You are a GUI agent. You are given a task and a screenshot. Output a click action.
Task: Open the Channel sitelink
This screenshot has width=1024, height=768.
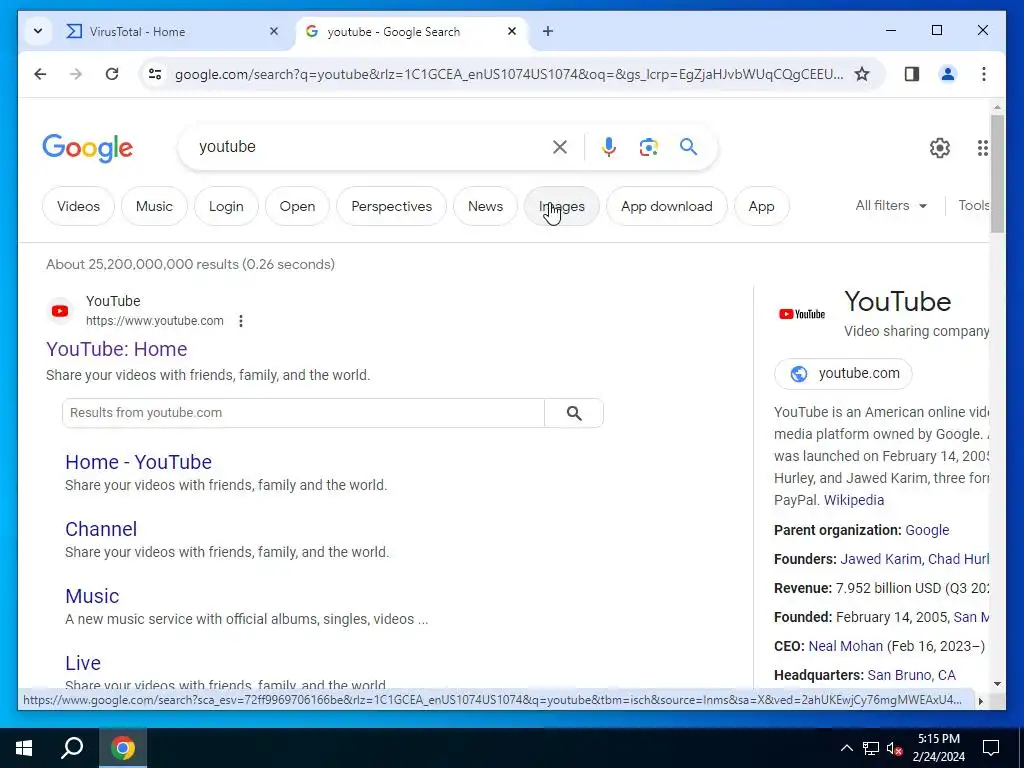101,529
